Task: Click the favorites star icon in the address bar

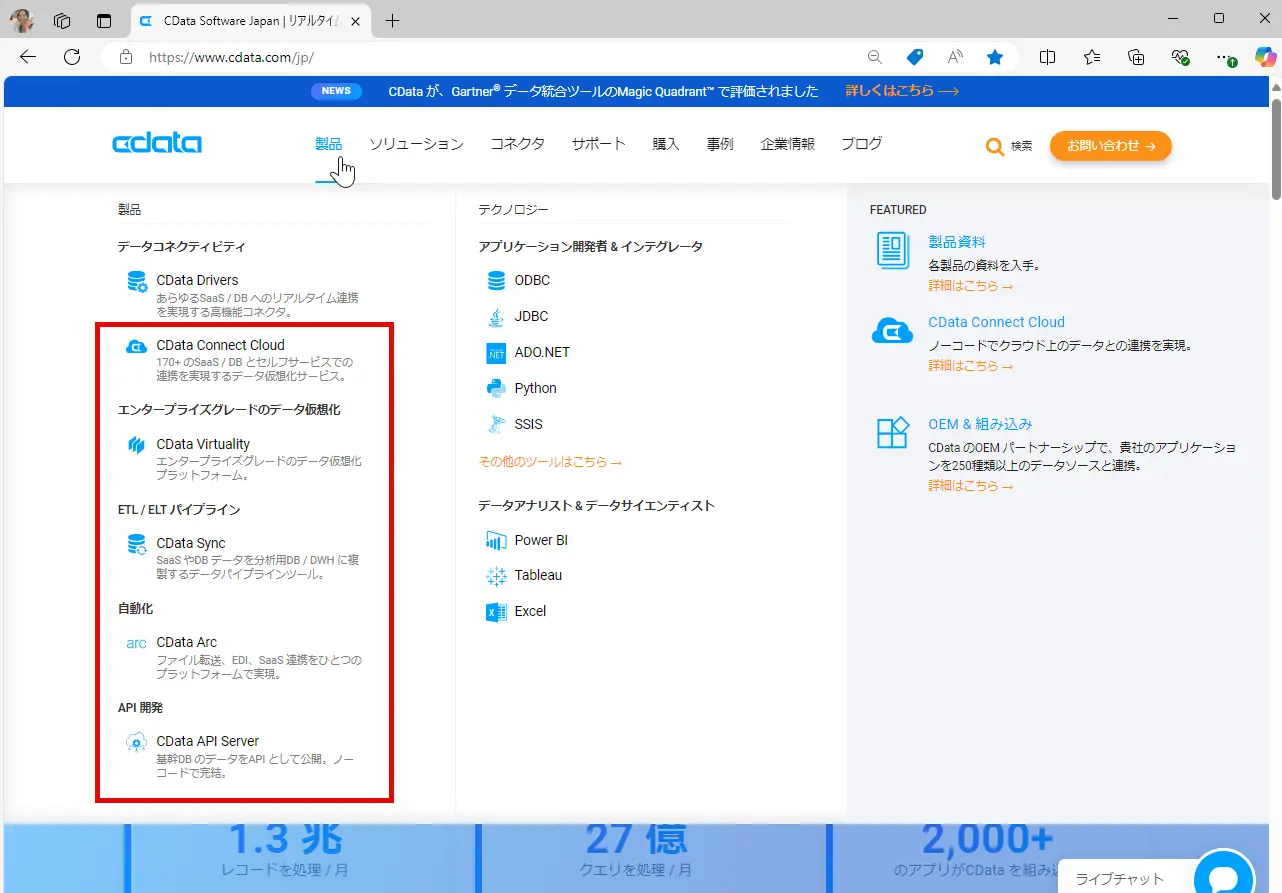Action: click(995, 57)
